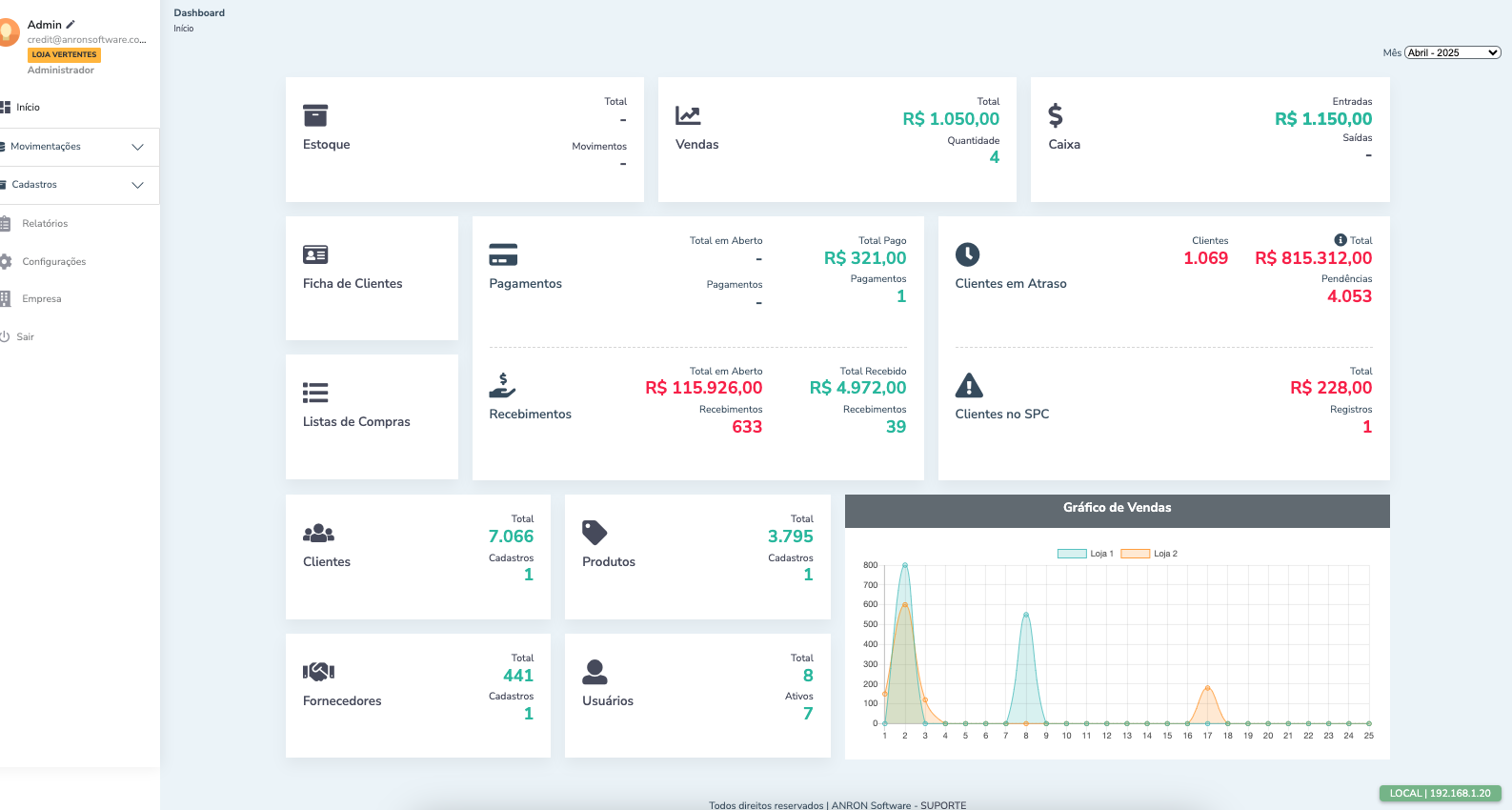Image resolution: width=1512 pixels, height=810 pixels.
Task: Expand the Cadastros sidebar menu
Action: tap(76, 185)
